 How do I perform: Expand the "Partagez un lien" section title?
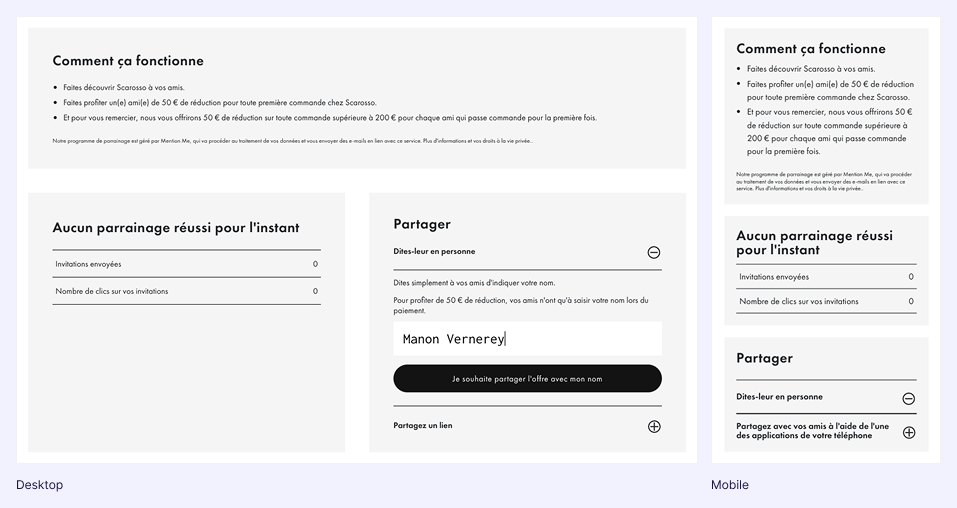click(x=423, y=425)
